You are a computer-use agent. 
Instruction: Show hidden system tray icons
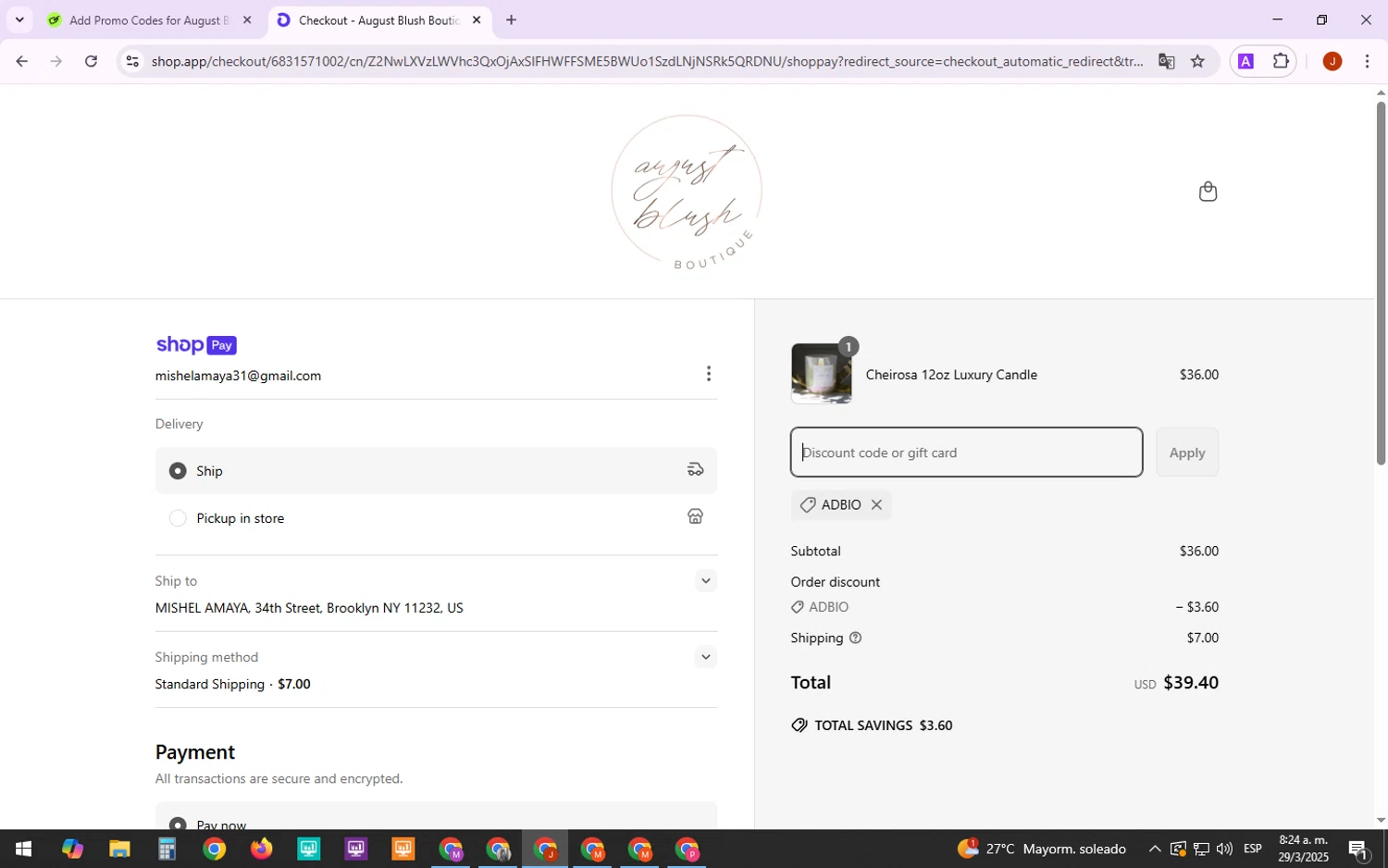coord(1154,849)
